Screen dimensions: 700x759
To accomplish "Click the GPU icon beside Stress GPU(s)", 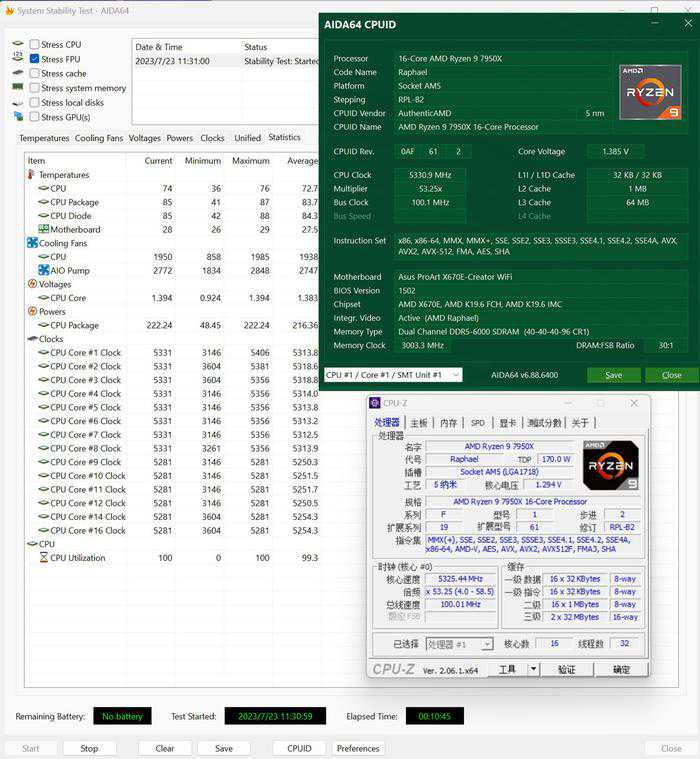I will (18, 117).
